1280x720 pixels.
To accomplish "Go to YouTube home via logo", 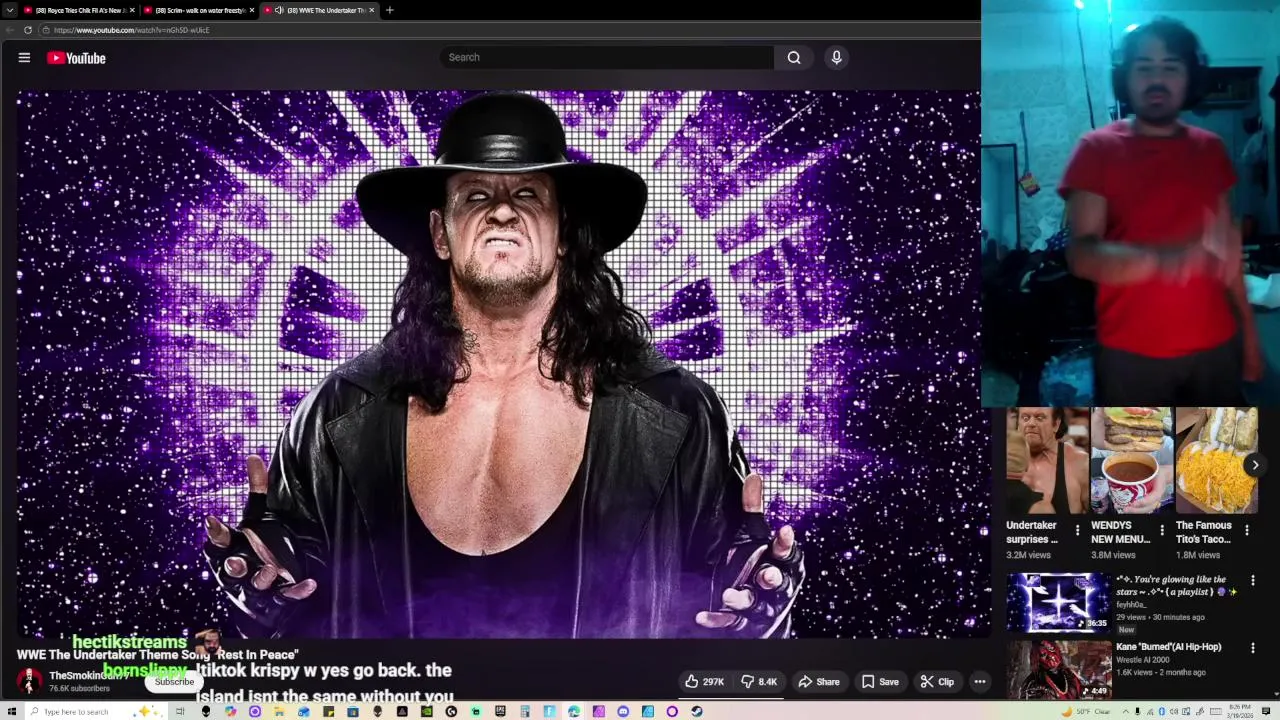I will coord(76,58).
